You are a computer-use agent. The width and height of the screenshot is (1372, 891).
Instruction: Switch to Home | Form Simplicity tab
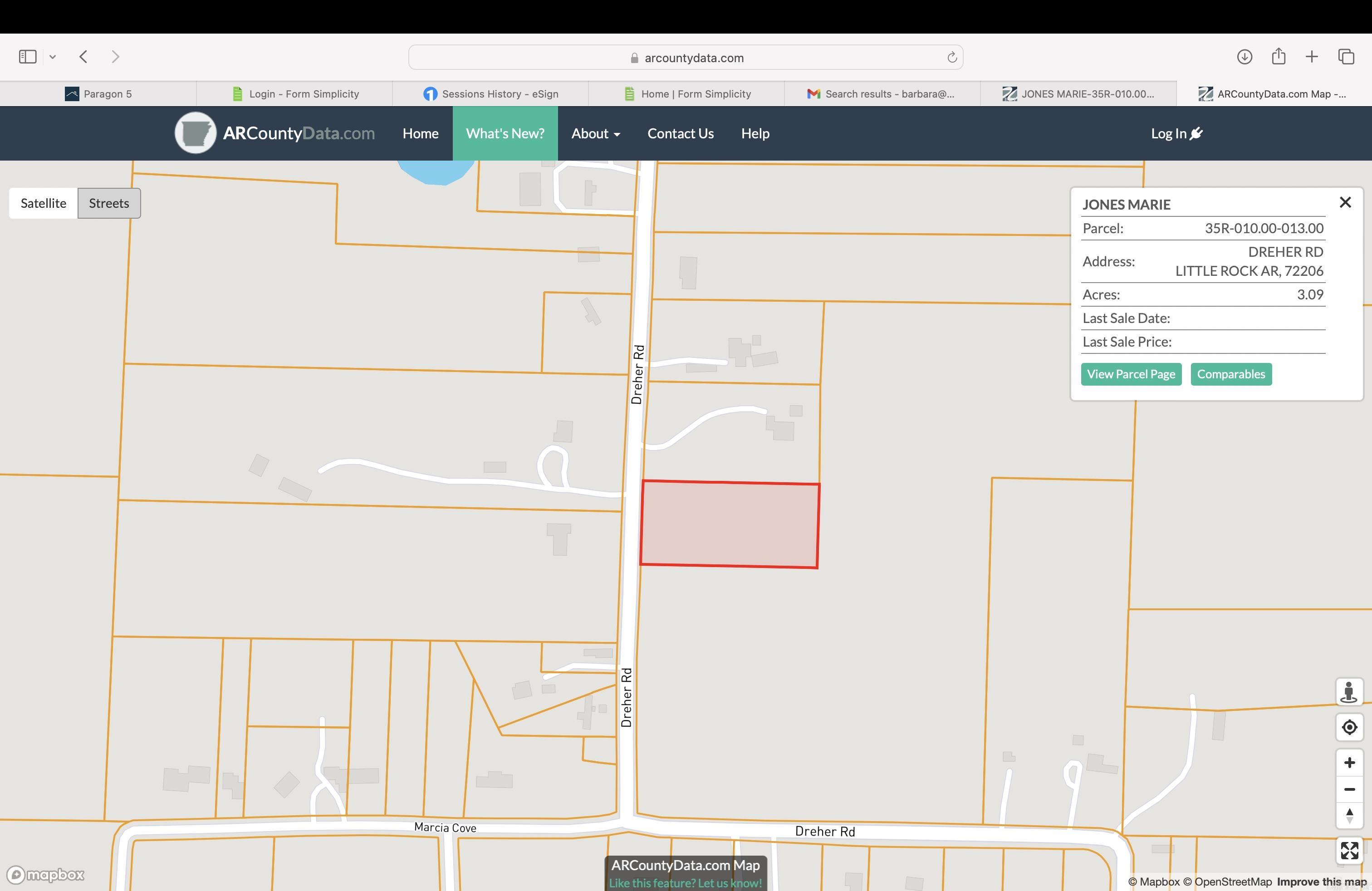pos(686,94)
